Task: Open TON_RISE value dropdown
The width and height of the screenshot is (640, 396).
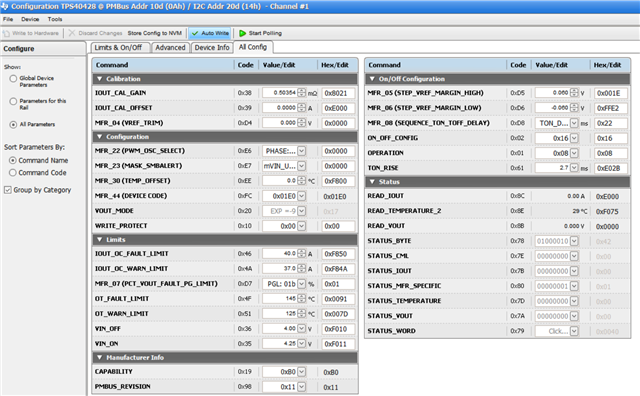Action: pyautogui.click(x=574, y=168)
